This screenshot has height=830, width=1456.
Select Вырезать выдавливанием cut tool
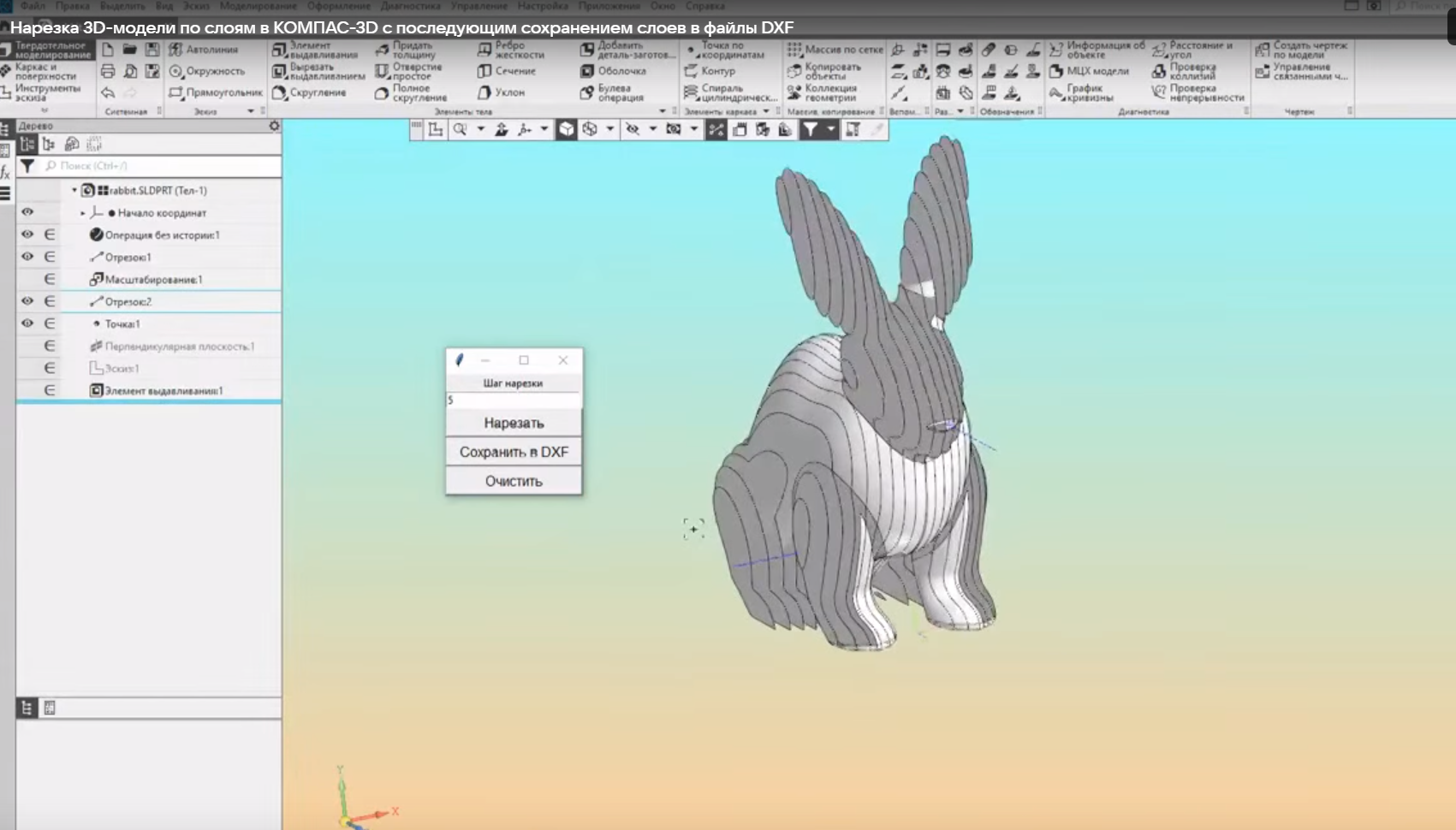pos(318,72)
